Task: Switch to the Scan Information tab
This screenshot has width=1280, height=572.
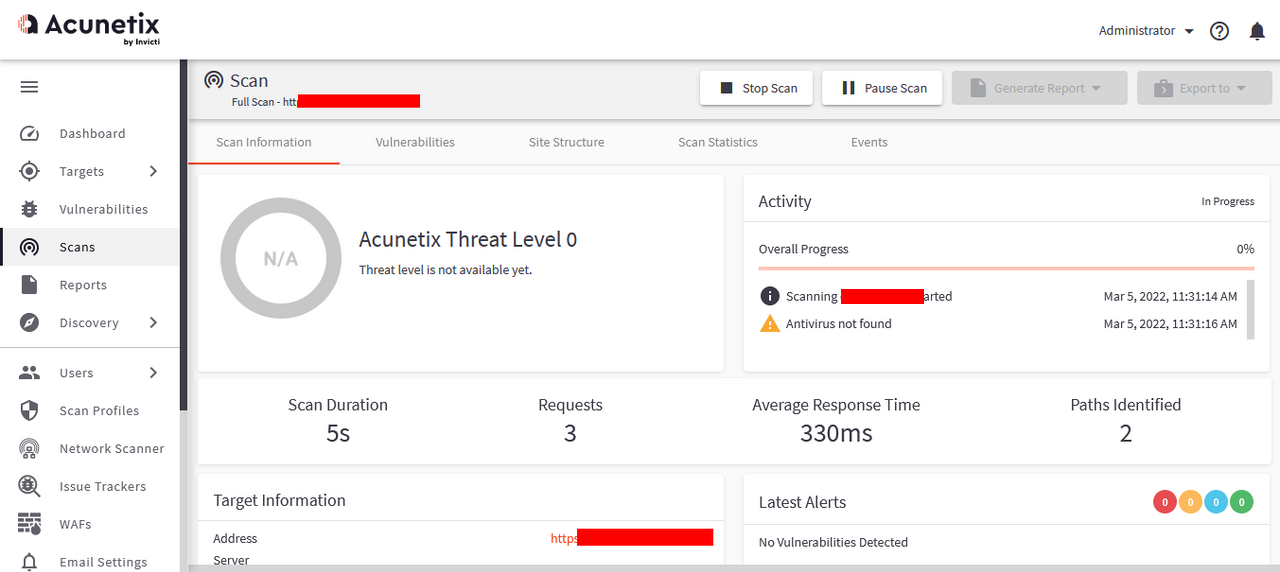Action: [264, 142]
